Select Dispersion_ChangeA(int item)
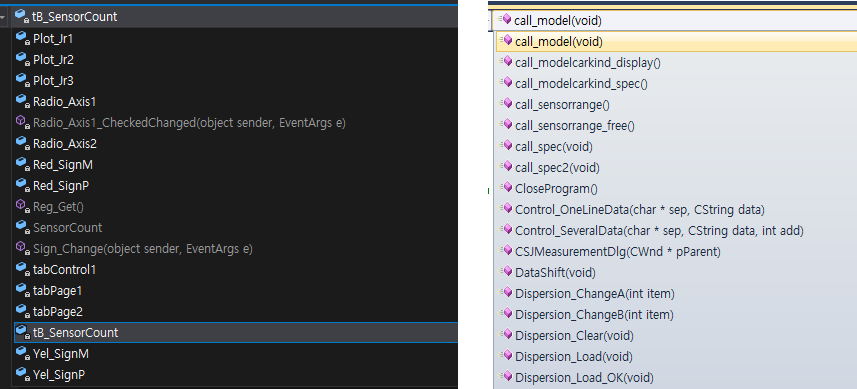The height and width of the screenshot is (389, 857). tap(595, 293)
